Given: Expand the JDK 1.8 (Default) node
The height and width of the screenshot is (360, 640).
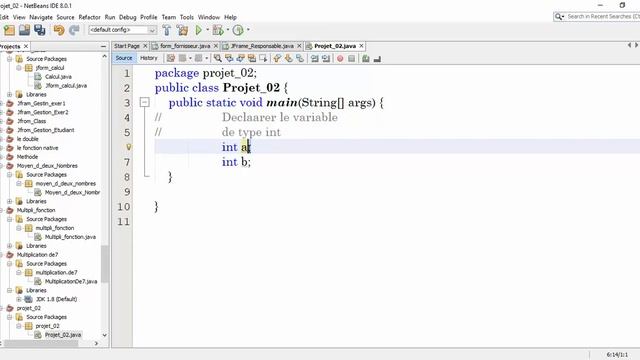Looking at the screenshot, I should pyautogui.click(x=19, y=299).
